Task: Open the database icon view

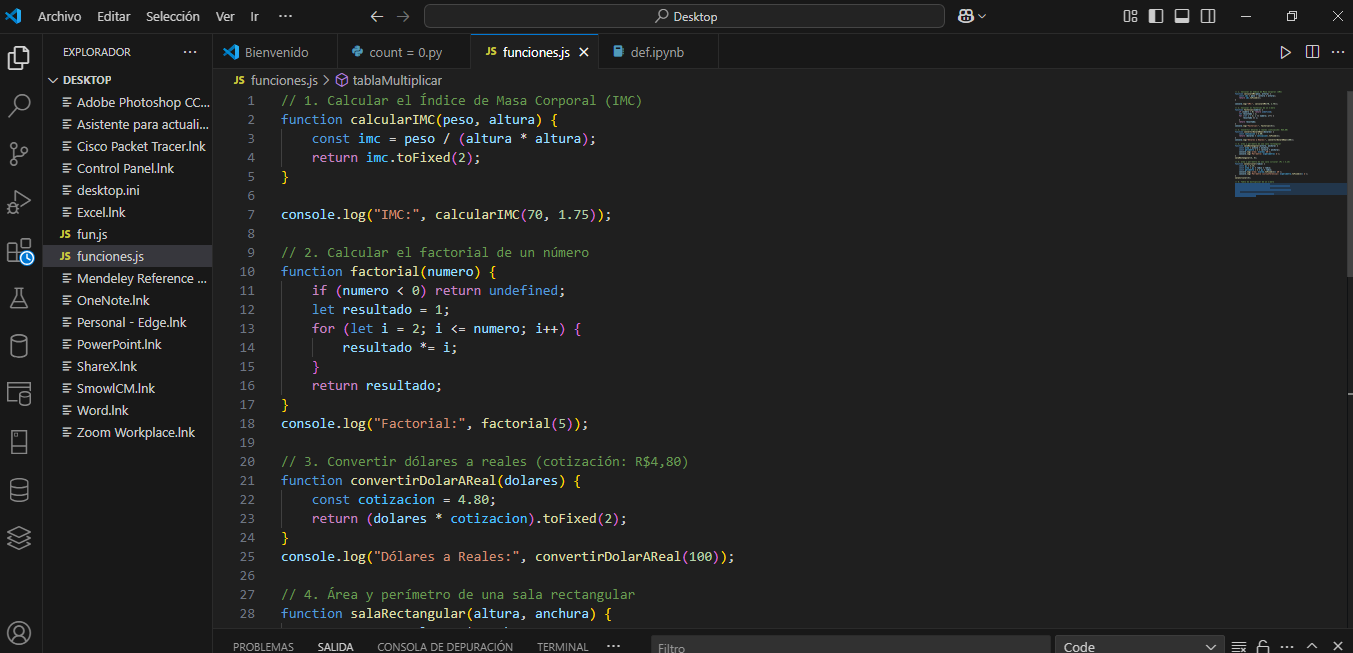Action: point(19,489)
